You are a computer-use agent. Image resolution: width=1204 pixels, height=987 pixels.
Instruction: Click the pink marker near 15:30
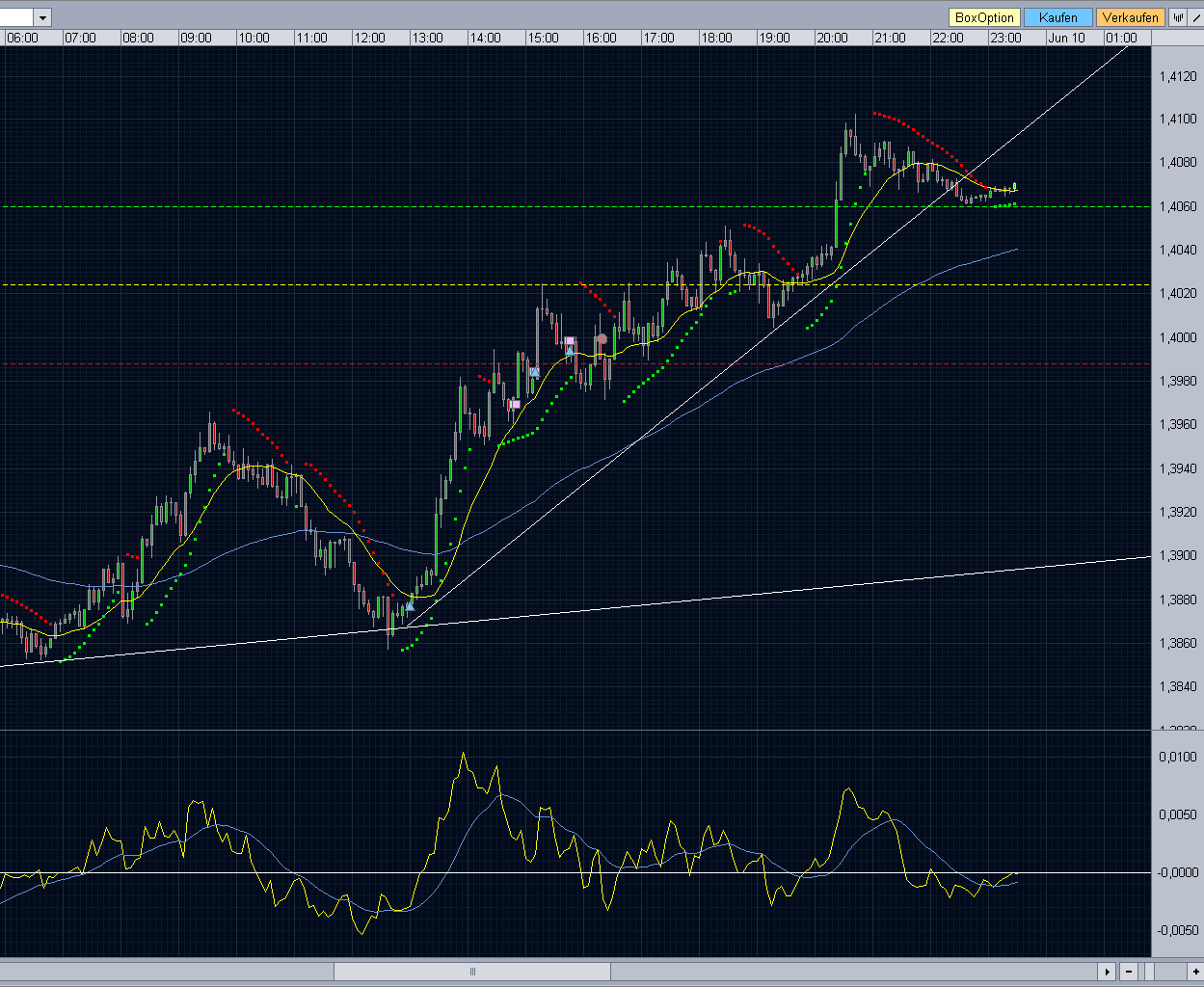570,341
